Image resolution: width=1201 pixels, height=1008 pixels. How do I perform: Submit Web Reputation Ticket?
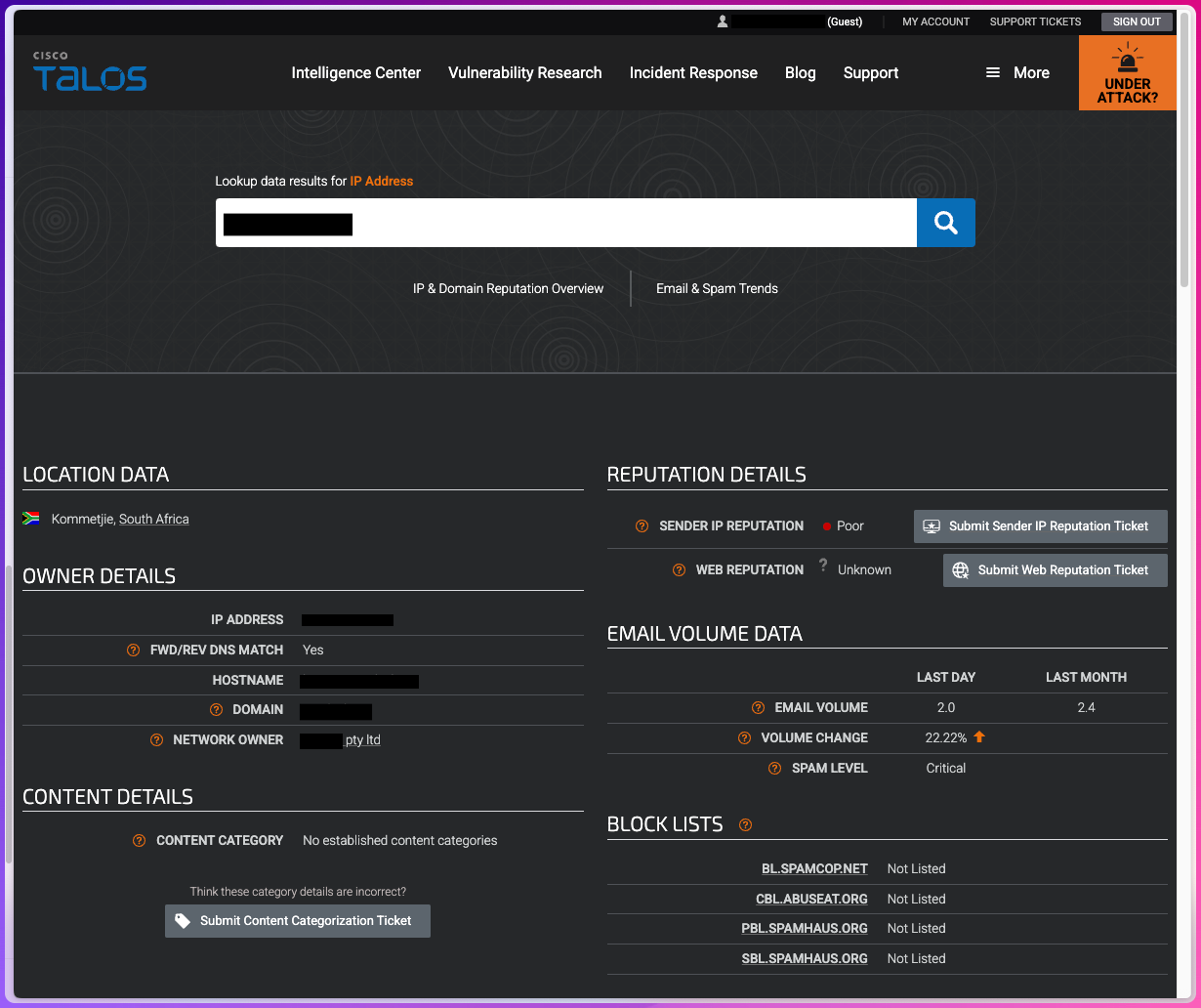click(1056, 569)
